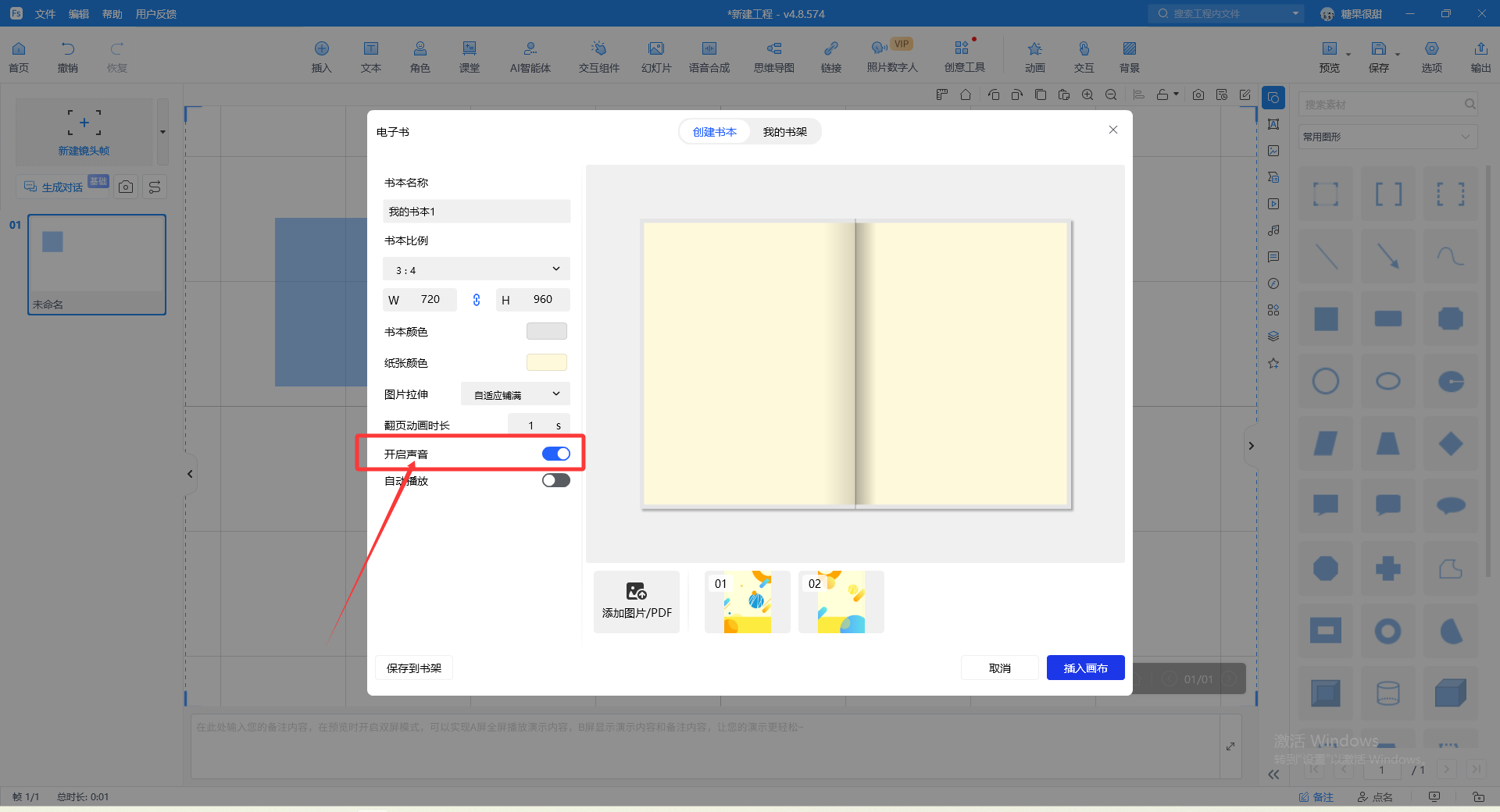Turn off the 开启声音 switch
Screen dimensions: 1500x812
tap(555, 454)
